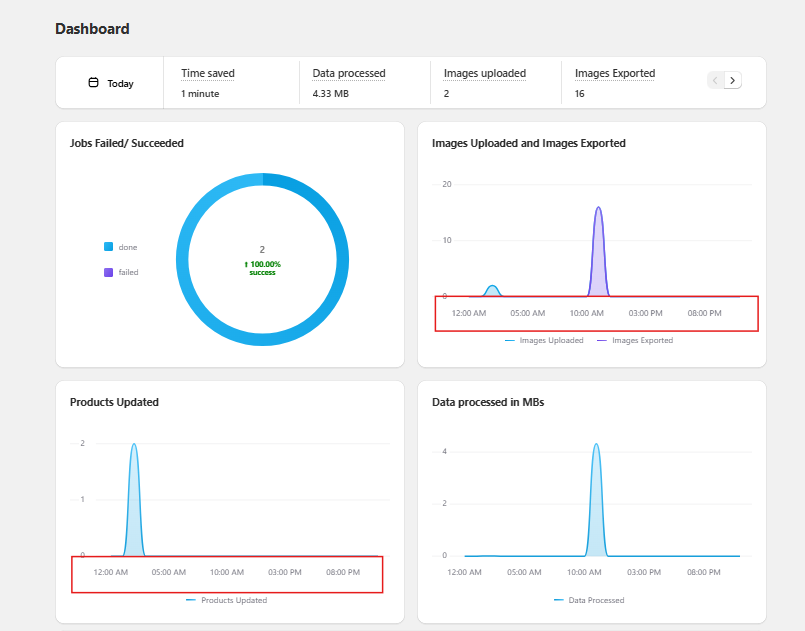Click the previous arrow in stats pager
805x631 pixels.
tap(715, 80)
